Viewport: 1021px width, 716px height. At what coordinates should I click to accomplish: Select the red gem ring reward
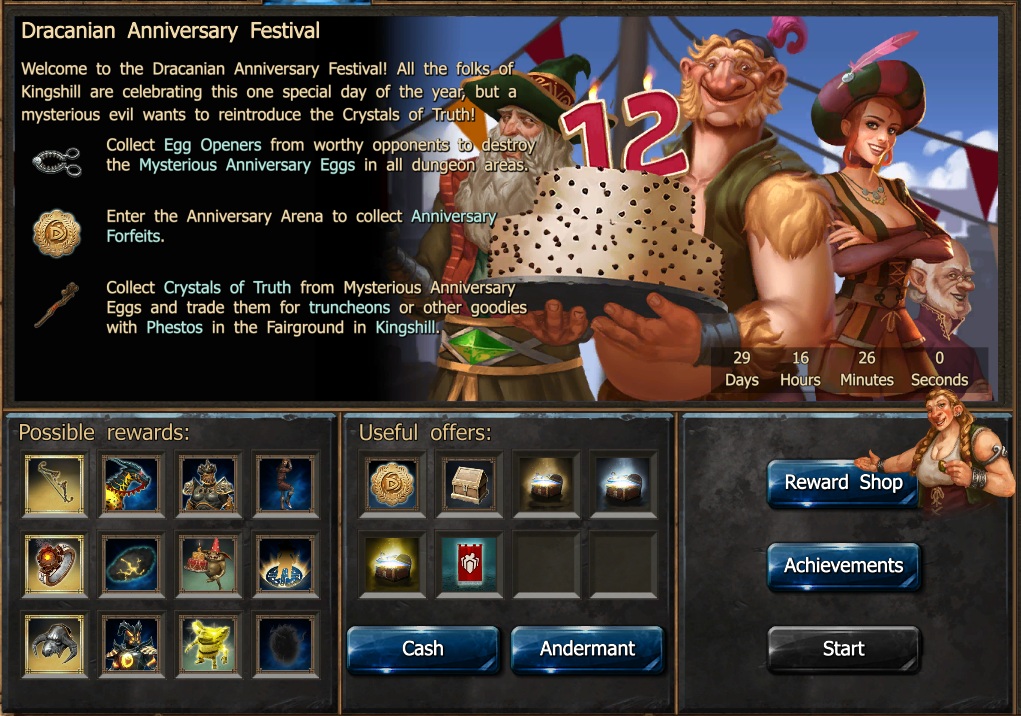54,564
